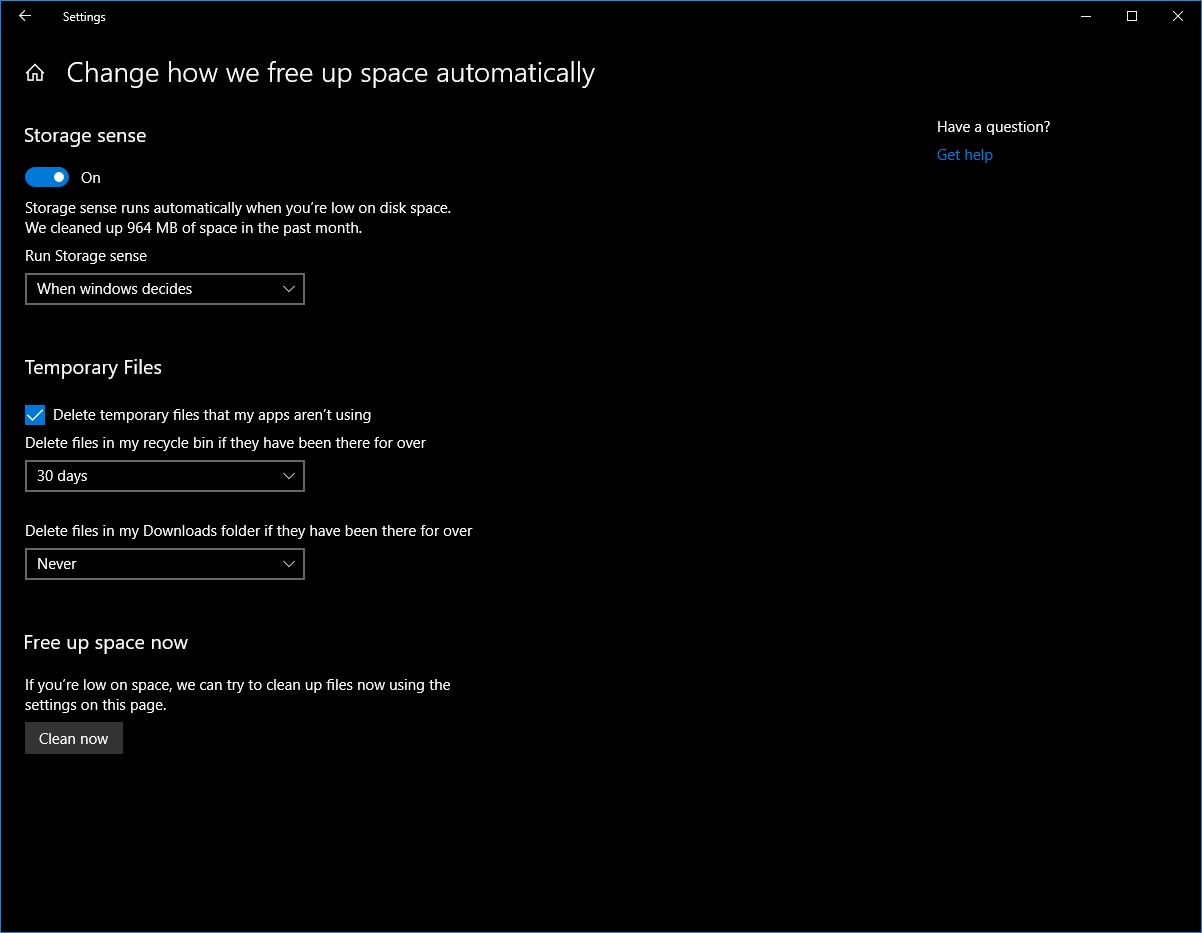Close the Settings window
The height and width of the screenshot is (933, 1202).
tap(1178, 16)
